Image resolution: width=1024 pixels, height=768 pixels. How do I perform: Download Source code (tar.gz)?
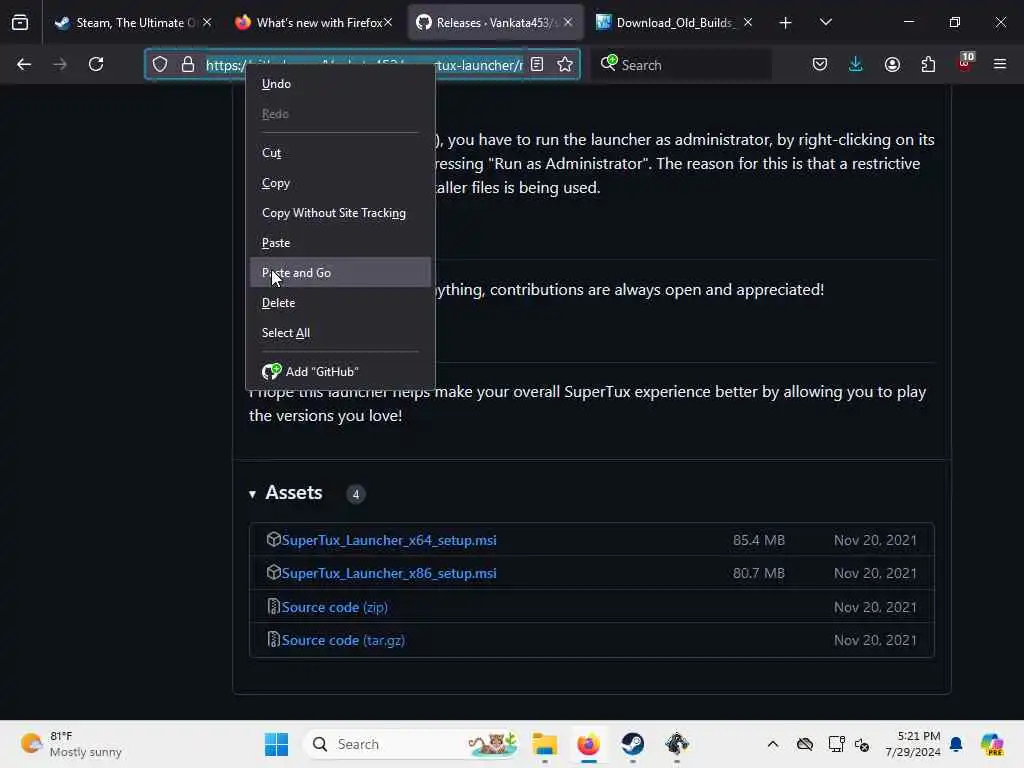pyautogui.click(x=343, y=640)
